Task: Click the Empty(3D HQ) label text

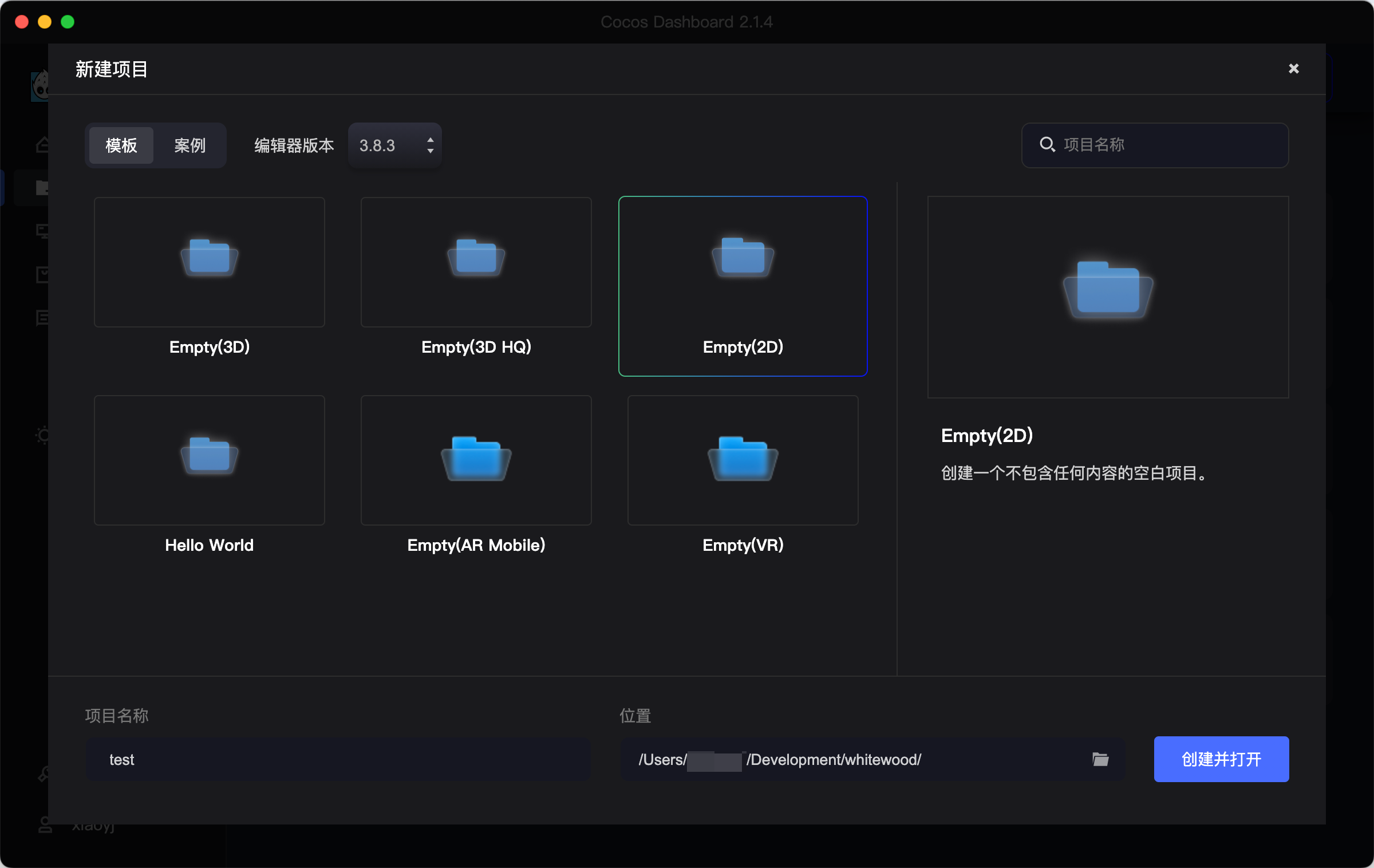Action: coord(476,347)
